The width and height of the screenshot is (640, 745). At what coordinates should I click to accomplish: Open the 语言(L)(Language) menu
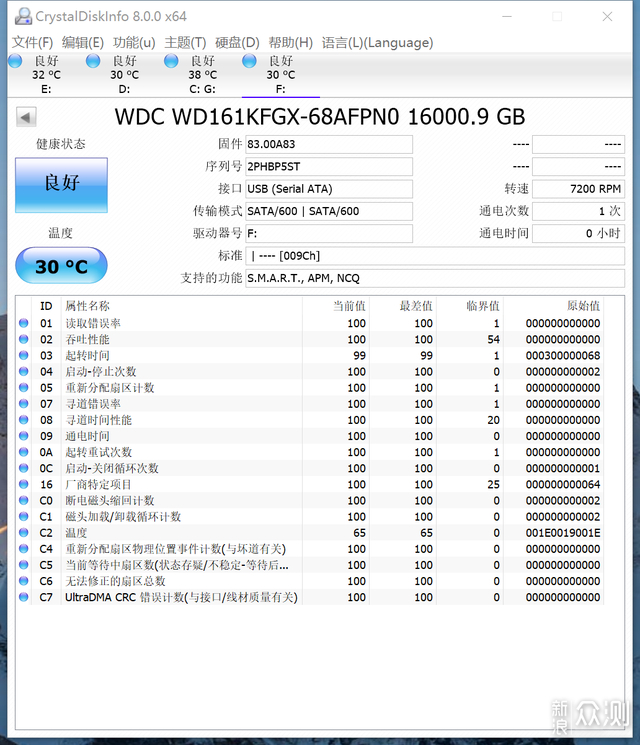pos(378,43)
